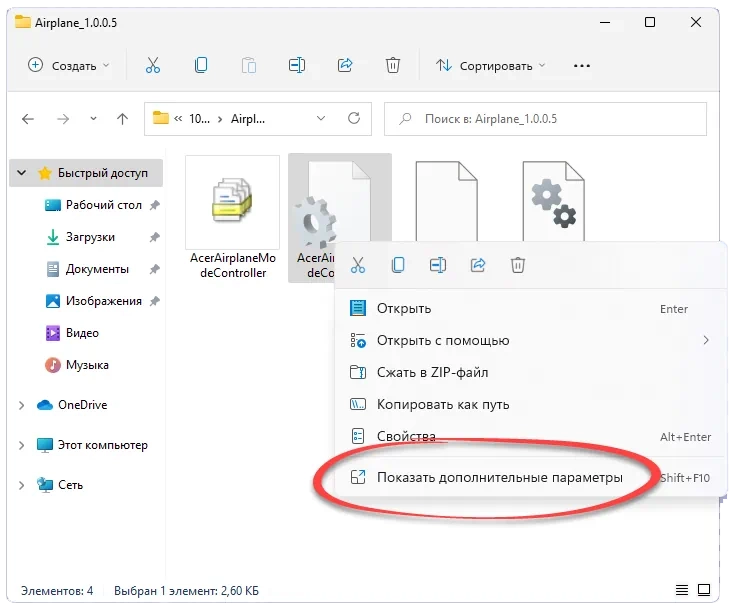Switch to large thumbnails view icon
This screenshot has height=605, width=733.
[704, 590]
